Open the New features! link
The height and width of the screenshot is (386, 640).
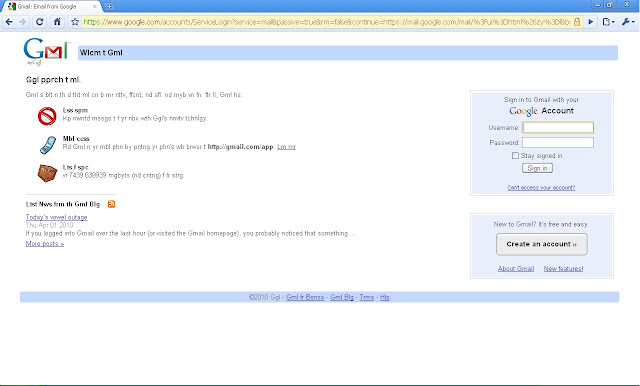click(563, 268)
